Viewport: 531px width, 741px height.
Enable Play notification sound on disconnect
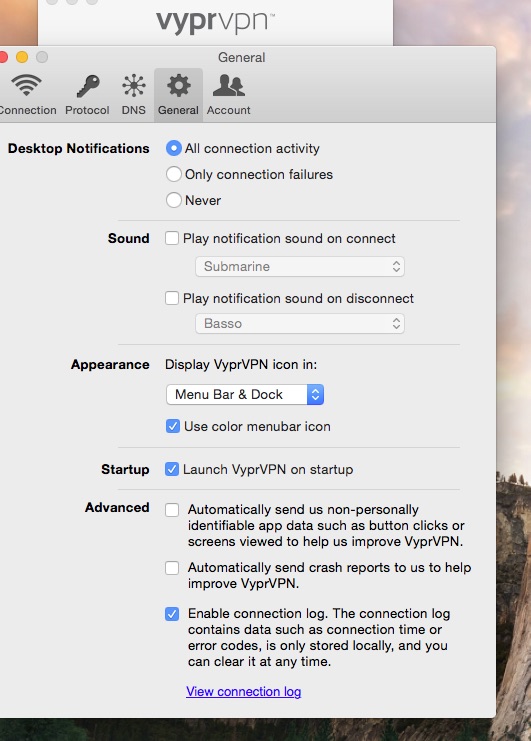point(172,298)
